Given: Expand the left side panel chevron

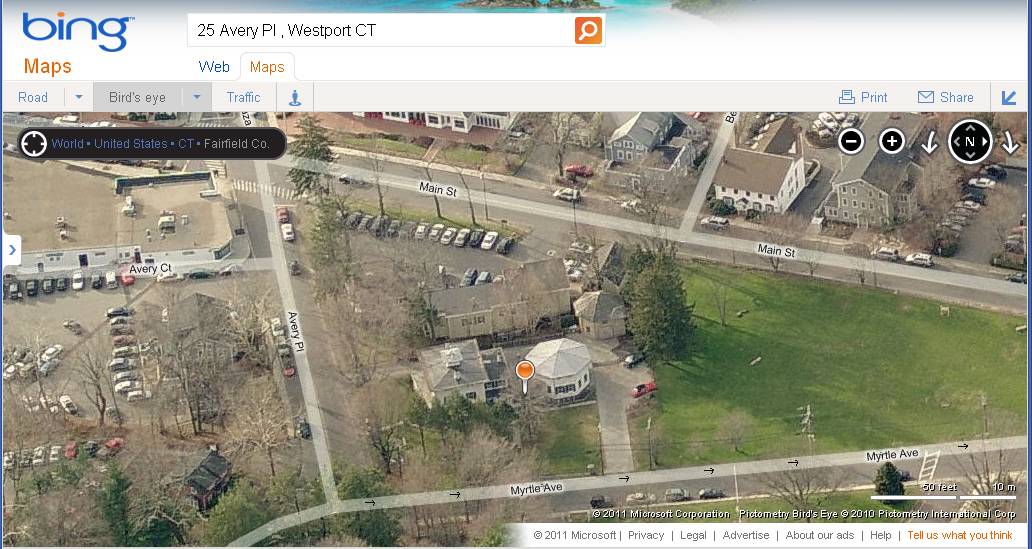Looking at the screenshot, I should click(x=12, y=251).
